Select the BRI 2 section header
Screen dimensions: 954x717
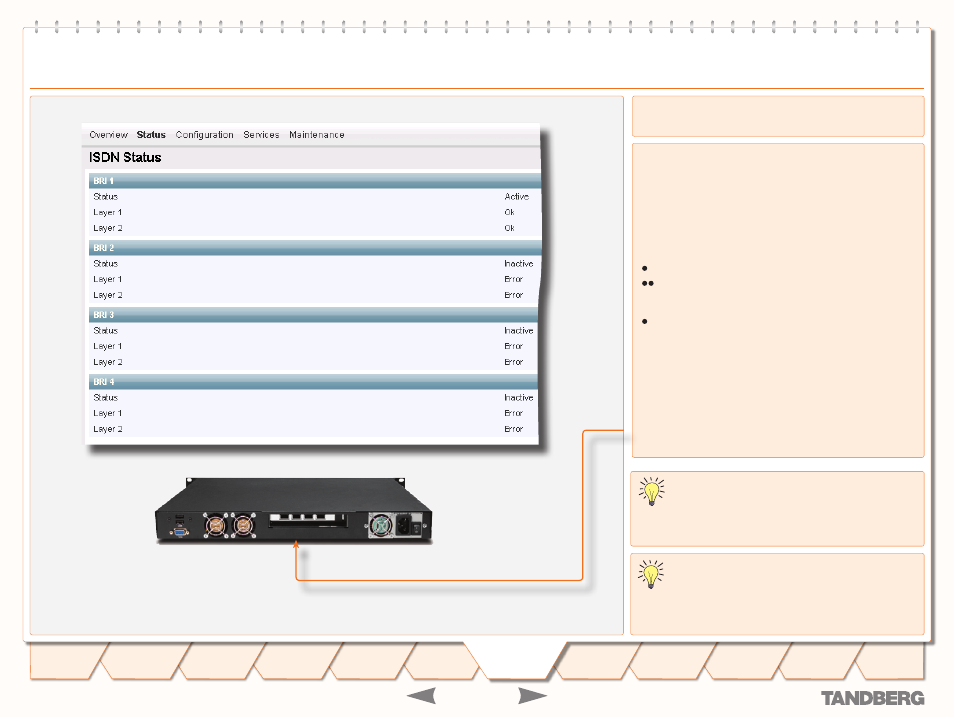click(315, 248)
